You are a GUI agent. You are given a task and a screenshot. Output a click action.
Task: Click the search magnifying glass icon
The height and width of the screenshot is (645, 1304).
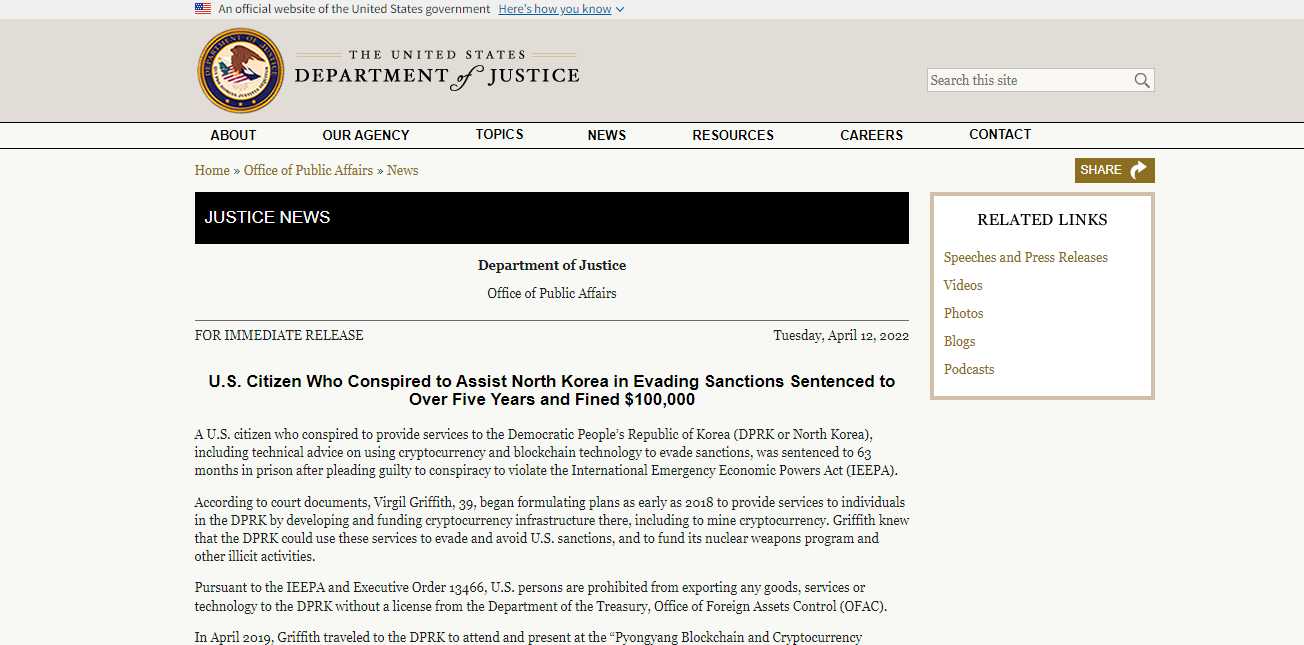click(1142, 80)
